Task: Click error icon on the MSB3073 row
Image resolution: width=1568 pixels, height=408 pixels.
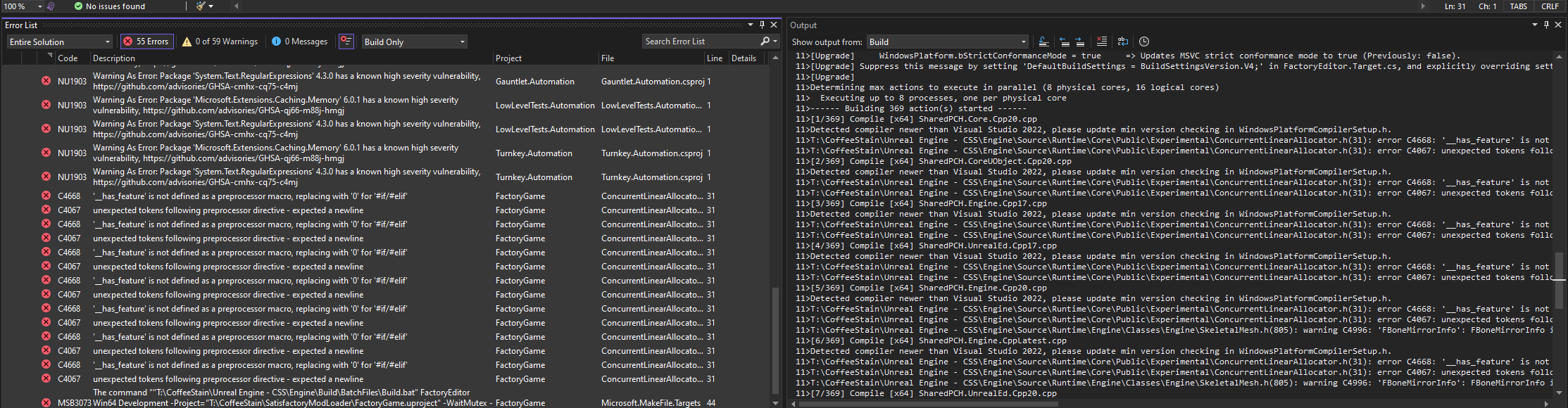Action: [x=46, y=403]
